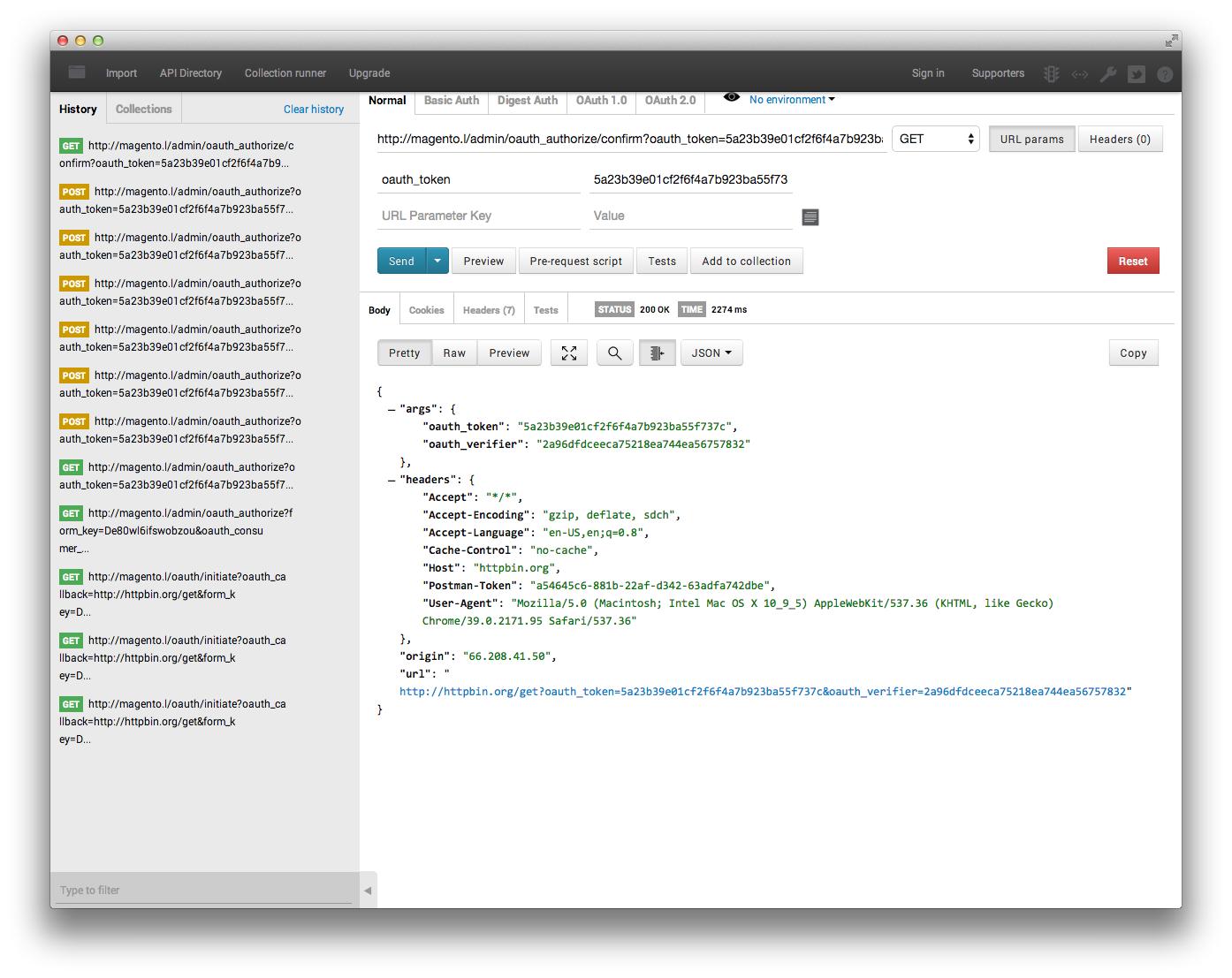The height and width of the screenshot is (978, 1232).
Task: Open the JSON response format dropdown
Action: (x=711, y=353)
